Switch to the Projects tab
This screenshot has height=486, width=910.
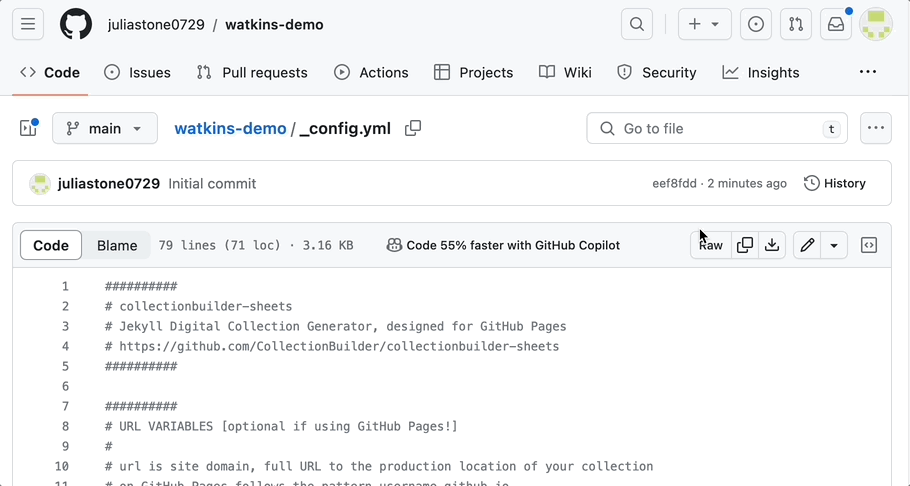tap(473, 73)
